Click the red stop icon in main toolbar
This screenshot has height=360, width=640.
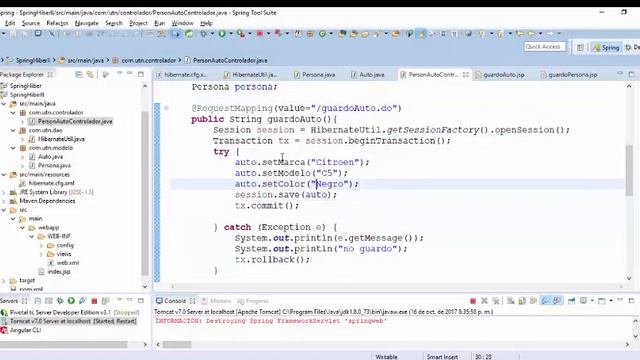coord(260,34)
